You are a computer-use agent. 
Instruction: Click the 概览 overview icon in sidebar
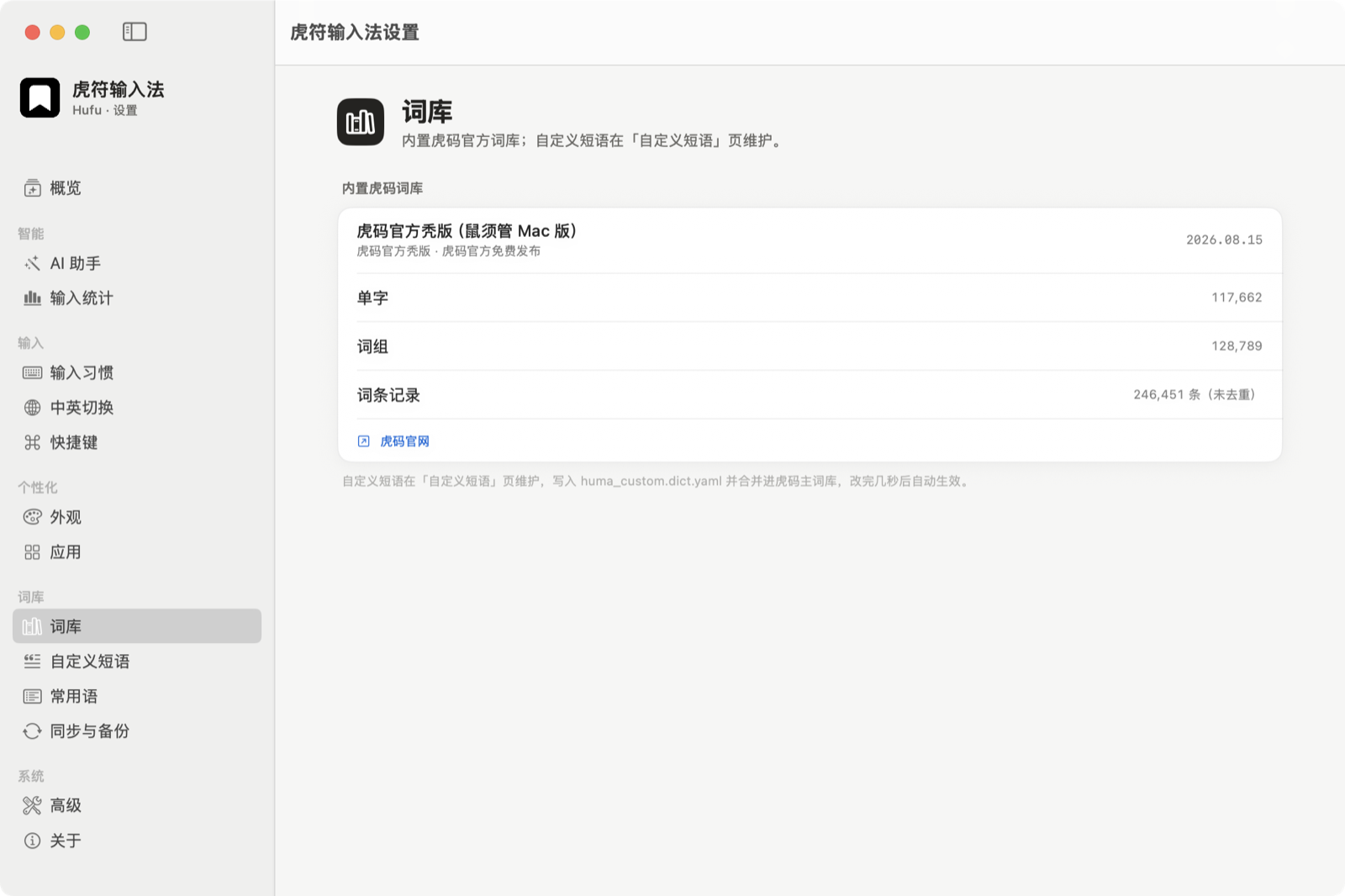[32, 188]
